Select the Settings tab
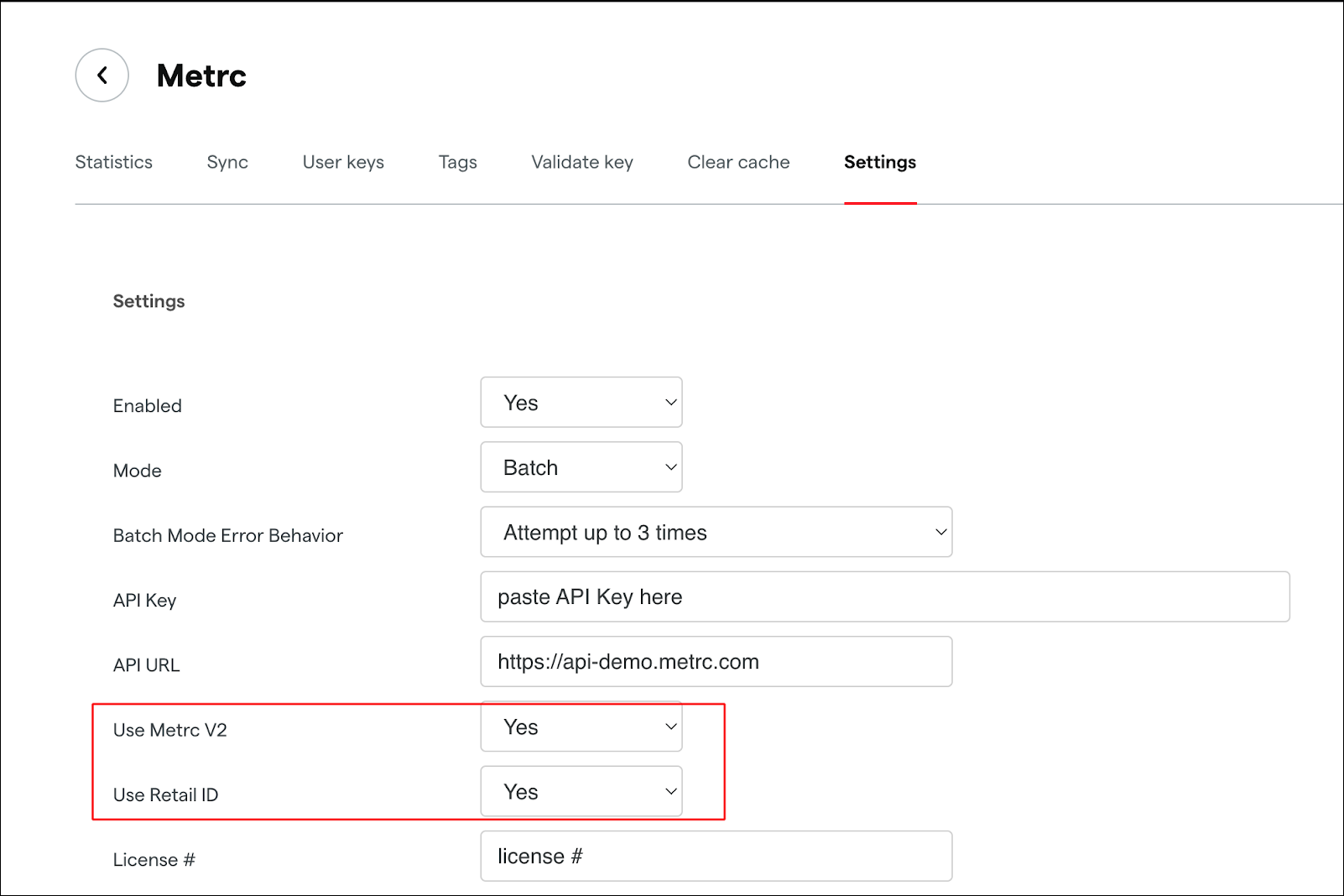The width and height of the screenshot is (1344, 896). pyautogui.click(x=880, y=163)
